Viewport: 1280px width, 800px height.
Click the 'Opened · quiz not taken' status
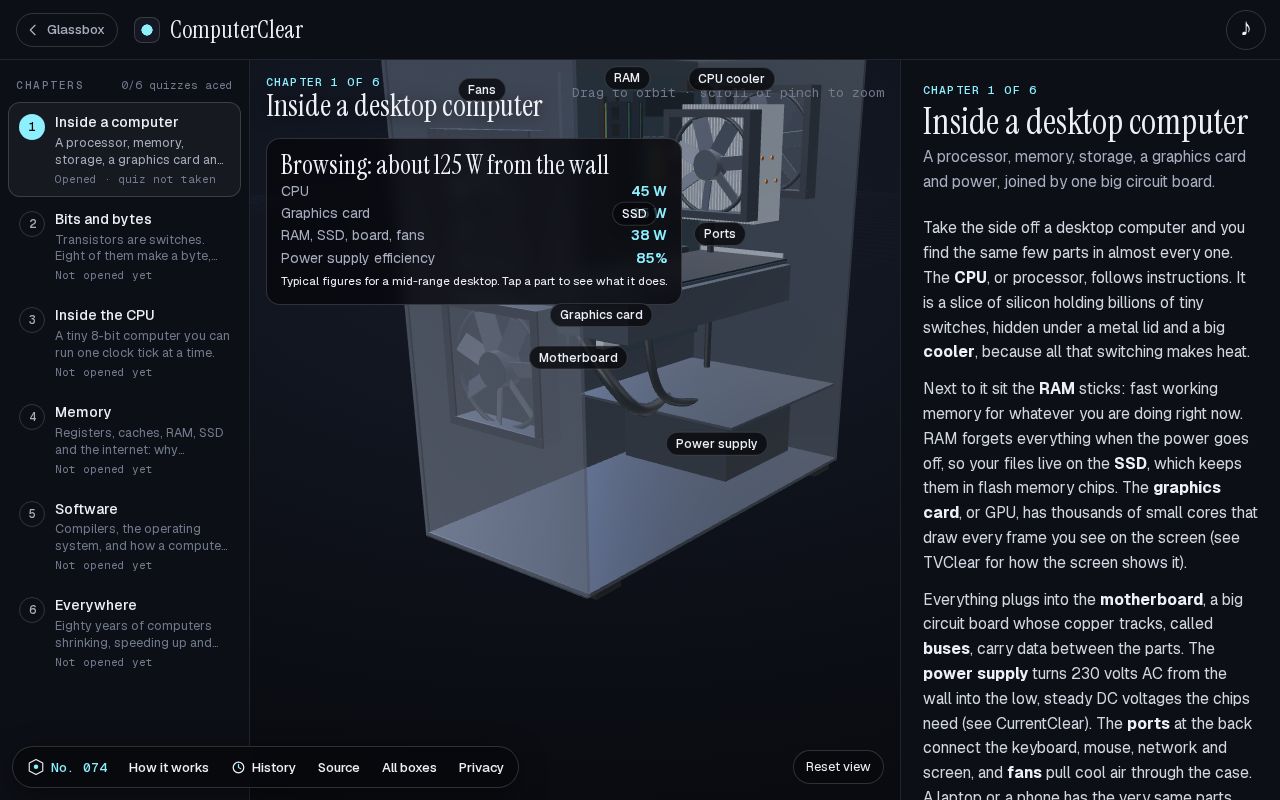[x=135, y=180]
